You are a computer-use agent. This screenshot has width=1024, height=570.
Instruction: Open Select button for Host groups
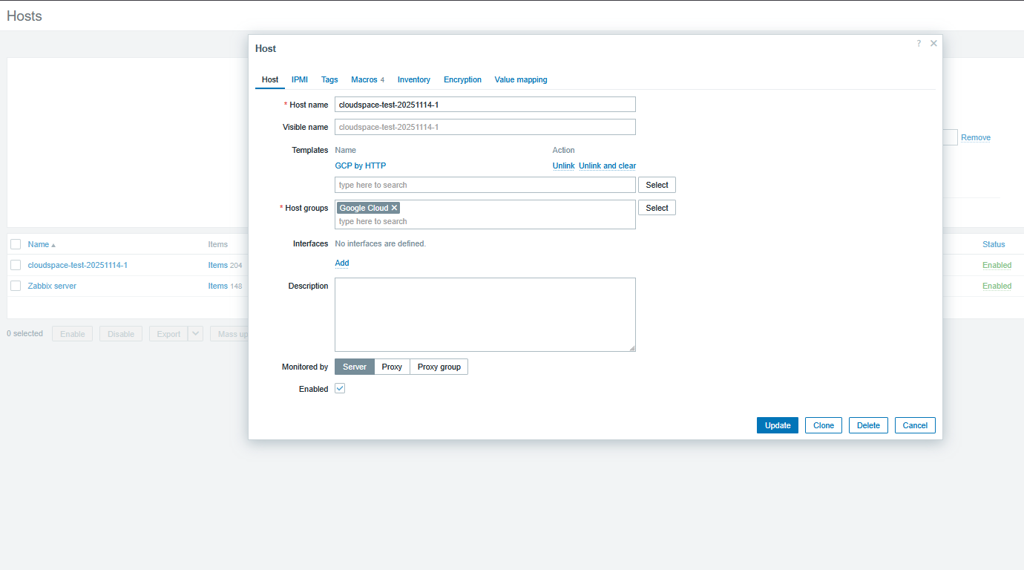click(x=656, y=208)
